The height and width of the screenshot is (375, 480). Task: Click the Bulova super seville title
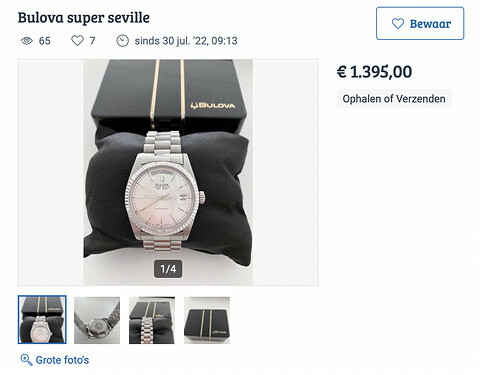pyautogui.click(x=84, y=18)
